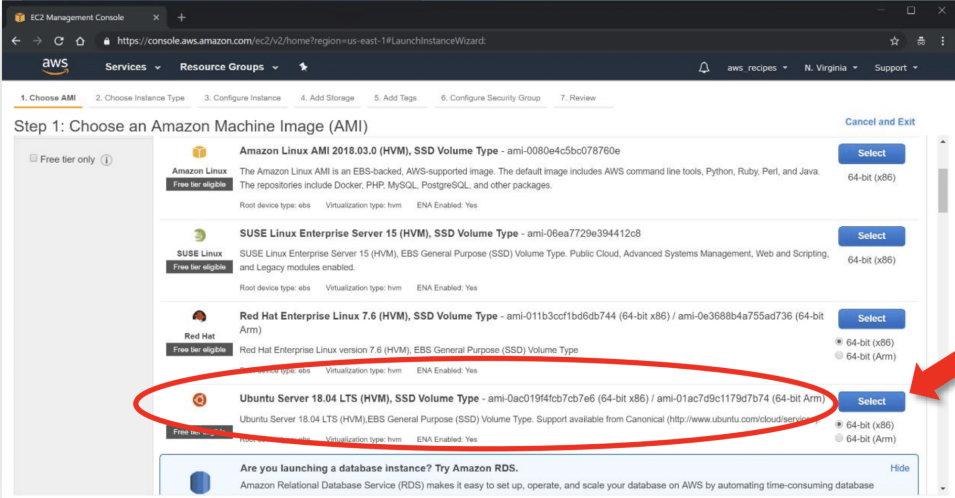Click the Red Hat logo icon
The image size is (955, 498).
199,317
